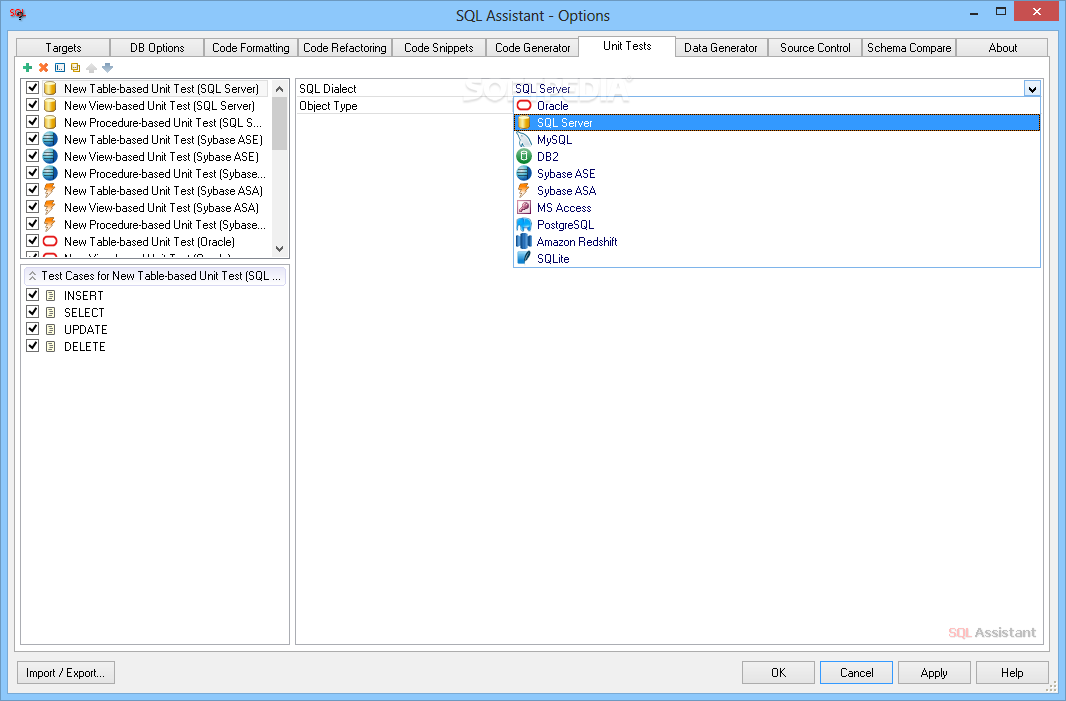1066x701 pixels.
Task: Click the OK button
Action: pyautogui.click(x=778, y=672)
